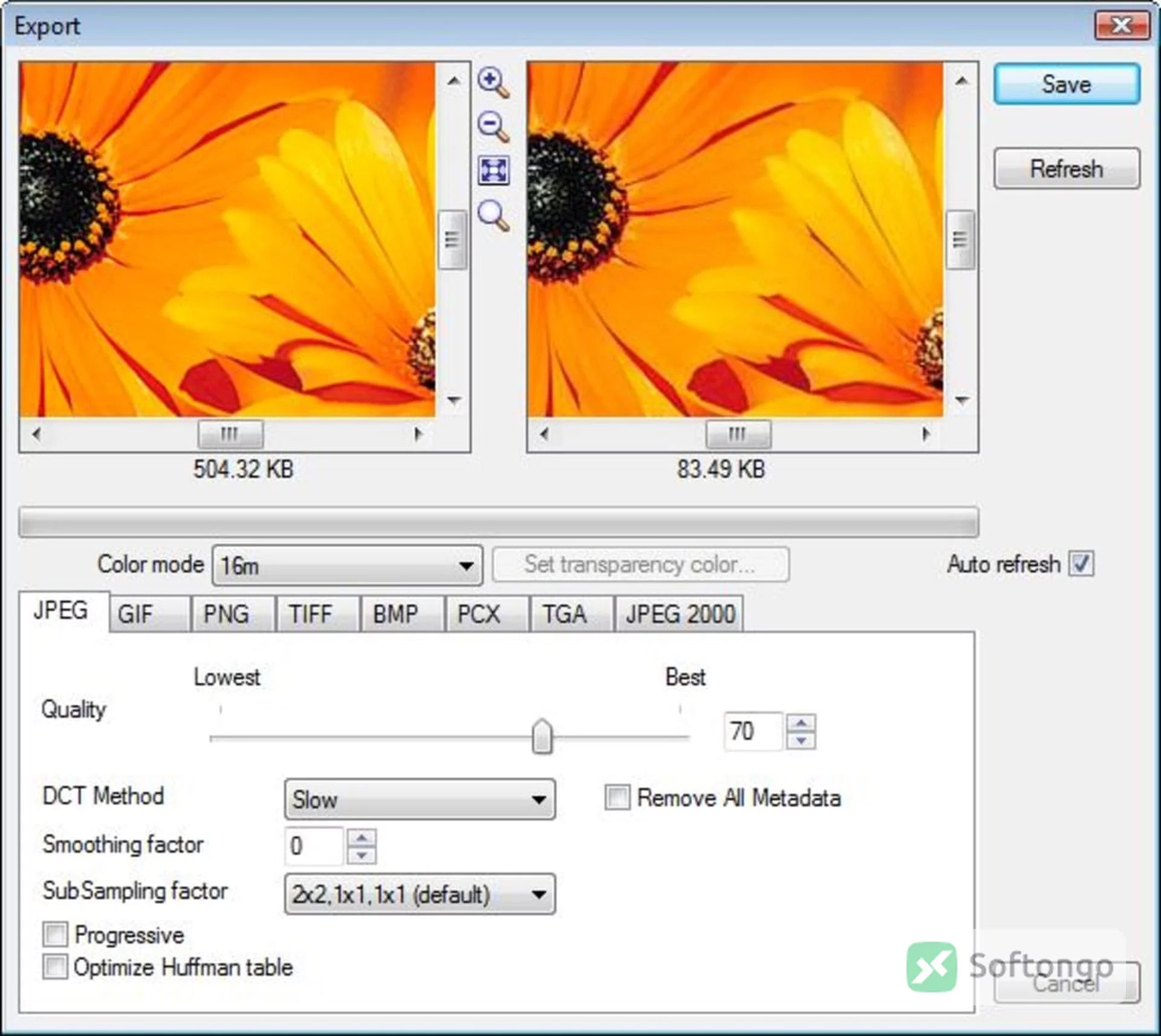Click original preview scroll-down arrow

[x=454, y=400]
